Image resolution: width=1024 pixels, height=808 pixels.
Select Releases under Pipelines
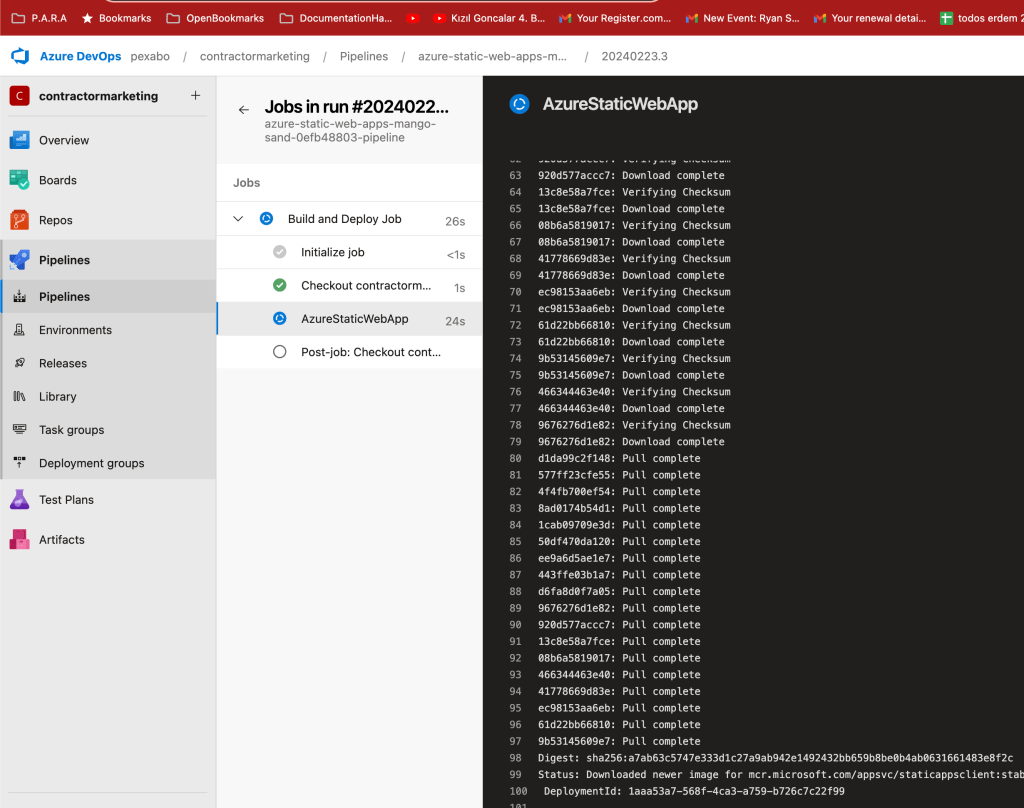[63, 363]
